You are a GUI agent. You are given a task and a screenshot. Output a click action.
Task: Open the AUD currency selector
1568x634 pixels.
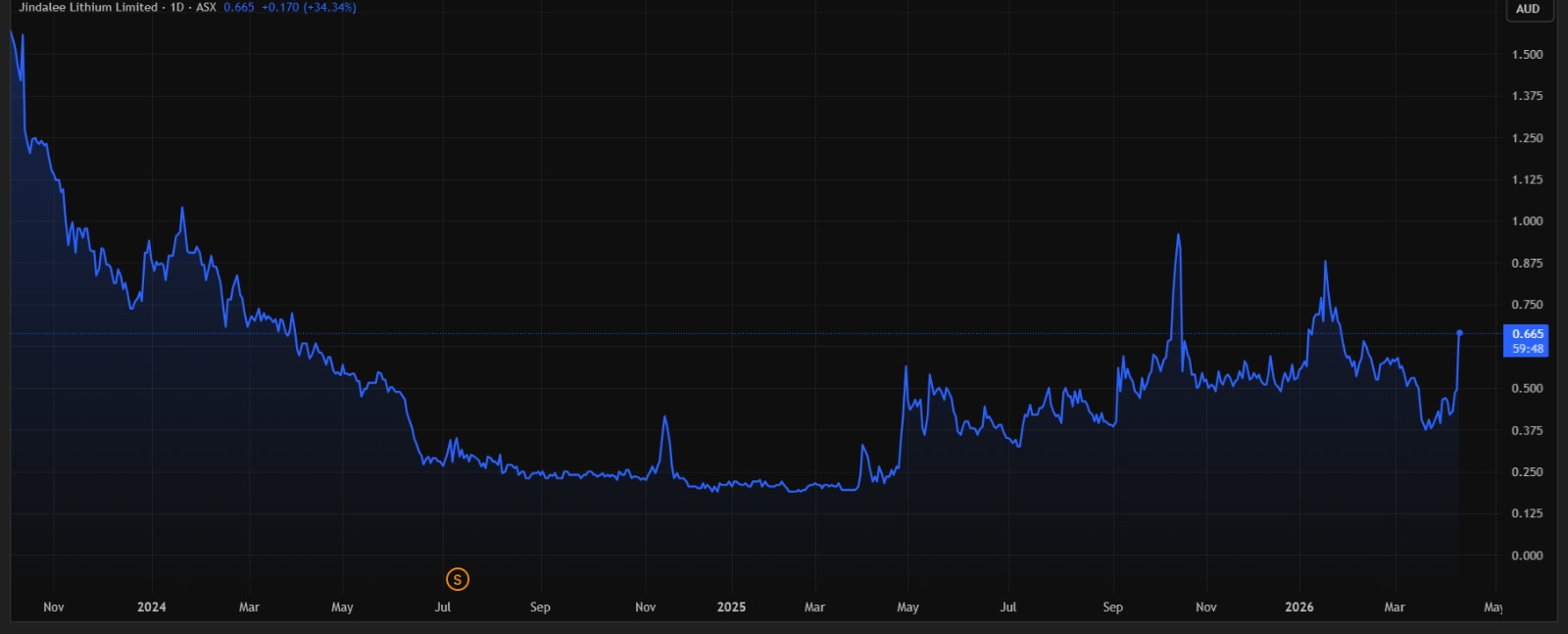pos(1528,9)
